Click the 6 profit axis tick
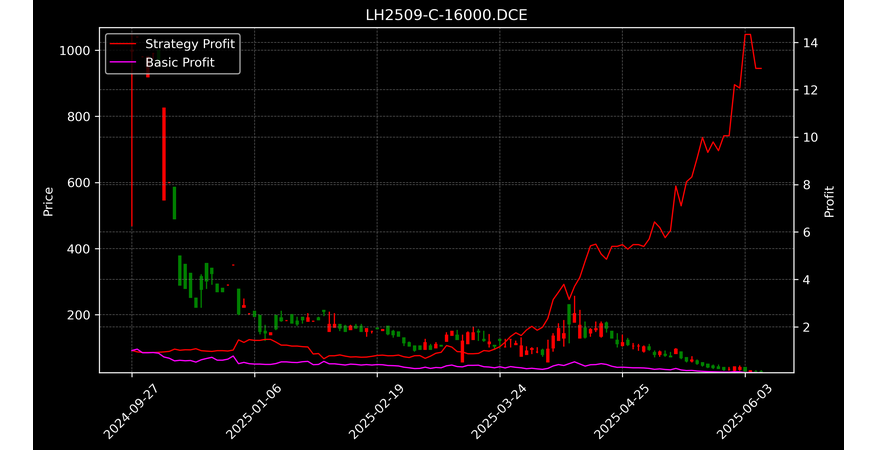 tap(806, 232)
